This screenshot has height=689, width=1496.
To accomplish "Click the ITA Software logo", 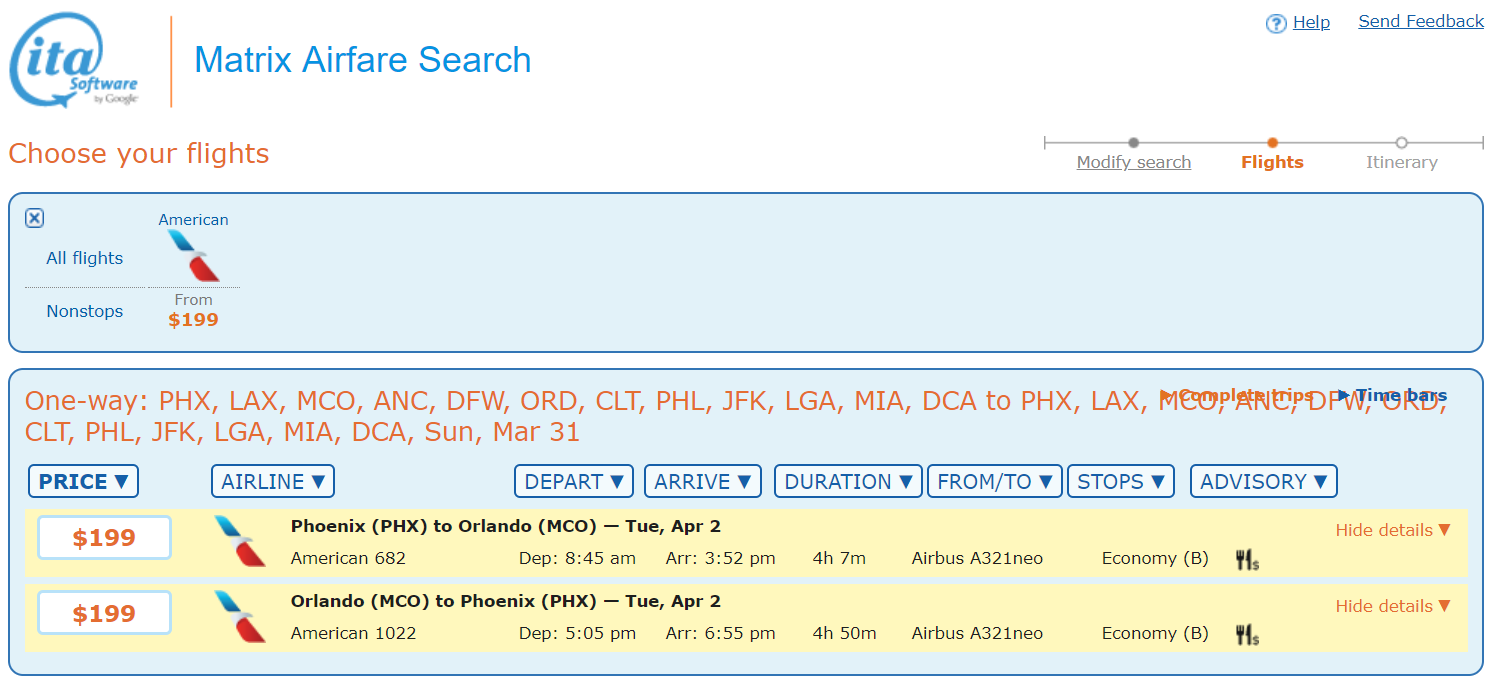I will pyautogui.click(x=74, y=60).
